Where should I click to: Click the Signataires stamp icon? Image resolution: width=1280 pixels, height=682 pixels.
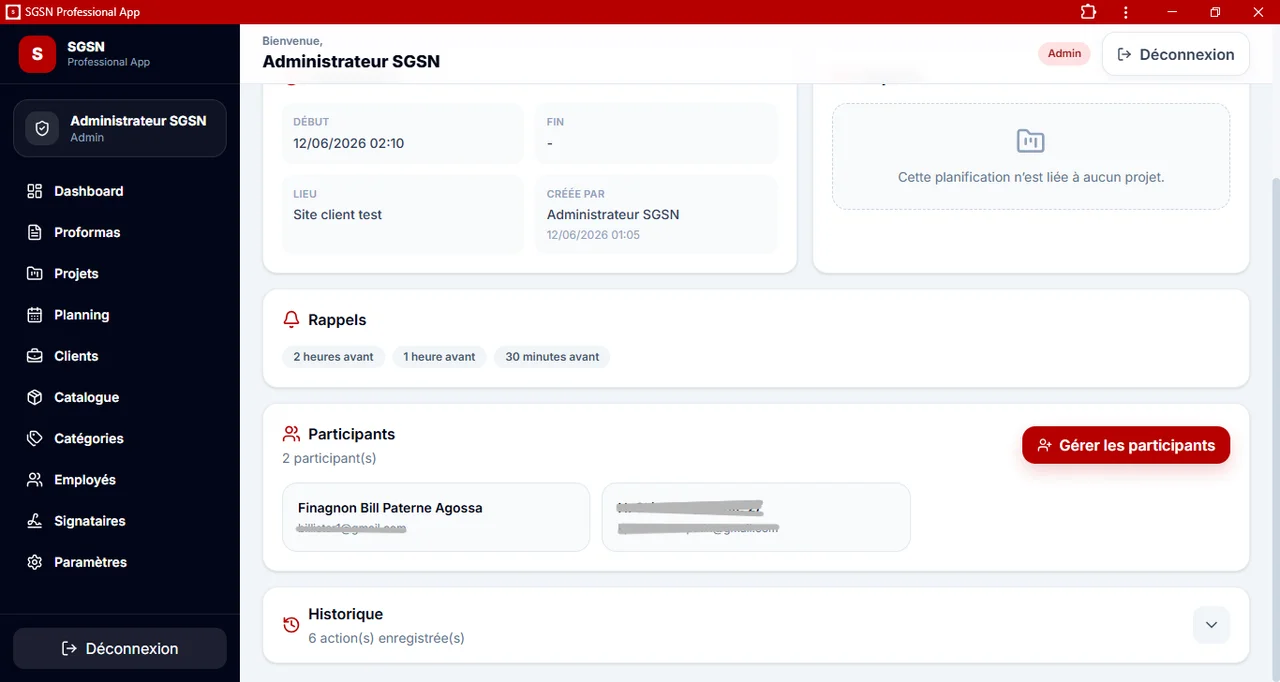click(x=35, y=521)
